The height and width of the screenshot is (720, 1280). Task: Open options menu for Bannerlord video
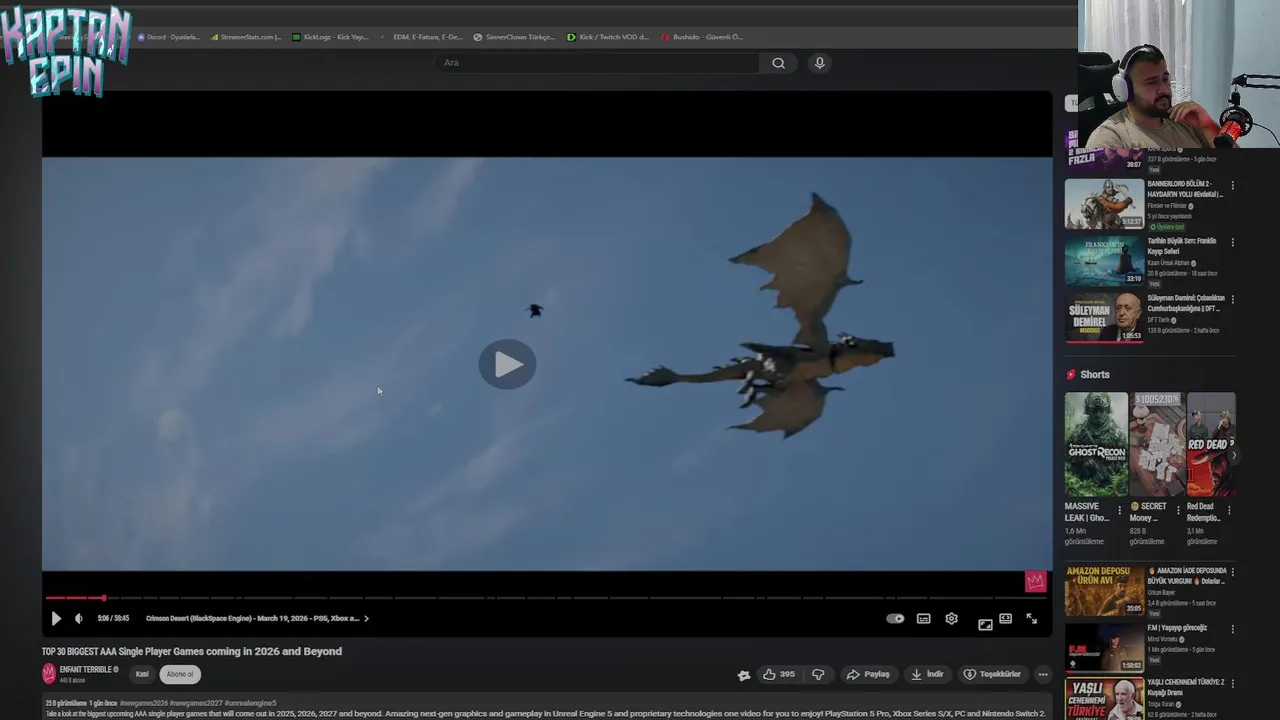tap(1232, 186)
